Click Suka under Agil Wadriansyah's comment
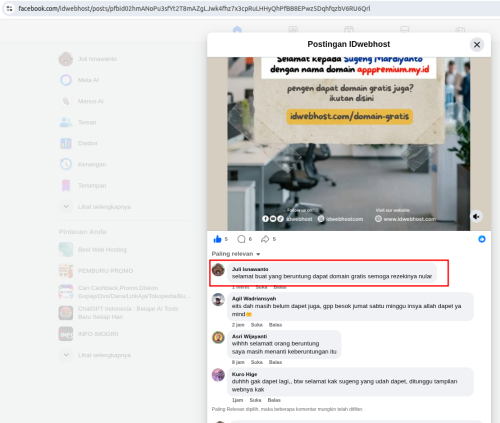The image size is (500, 423). (x=257, y=325)
